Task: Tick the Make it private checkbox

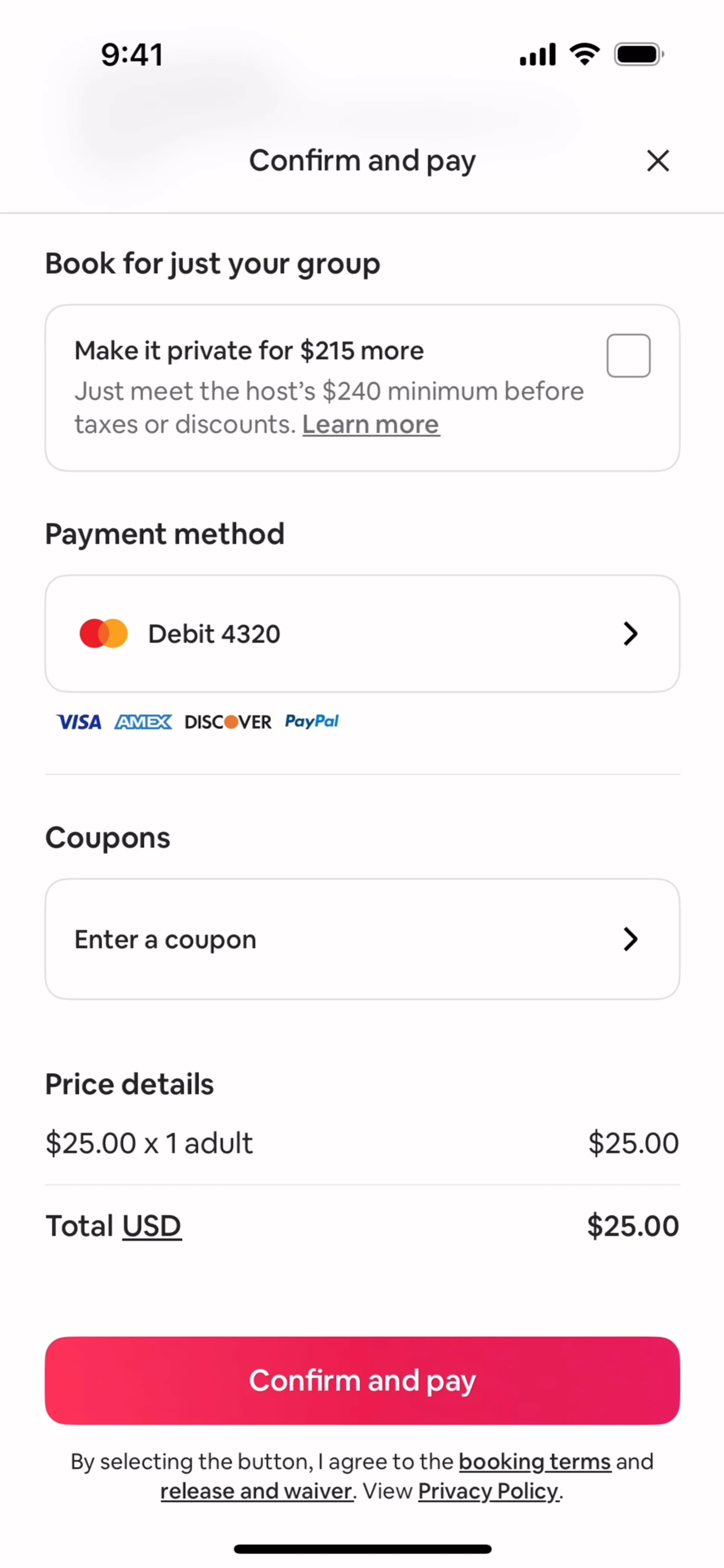Action: point(628,356)
